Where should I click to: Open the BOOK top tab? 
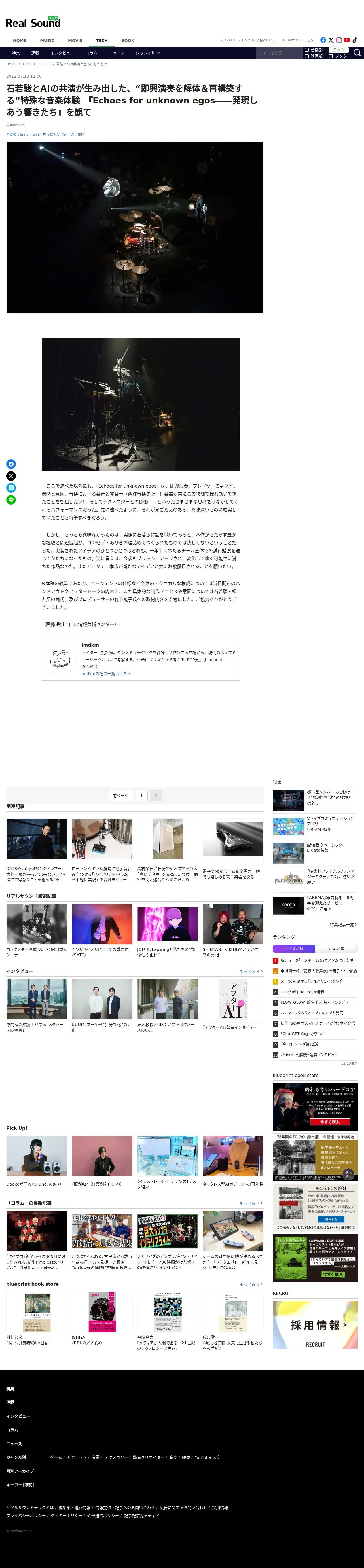coord(128,41)
